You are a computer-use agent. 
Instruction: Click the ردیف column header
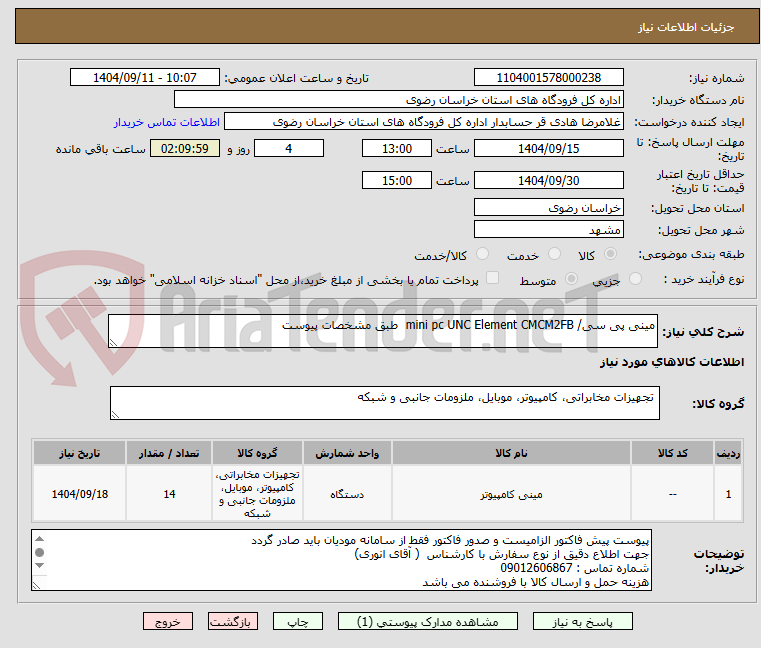[728, 453]
